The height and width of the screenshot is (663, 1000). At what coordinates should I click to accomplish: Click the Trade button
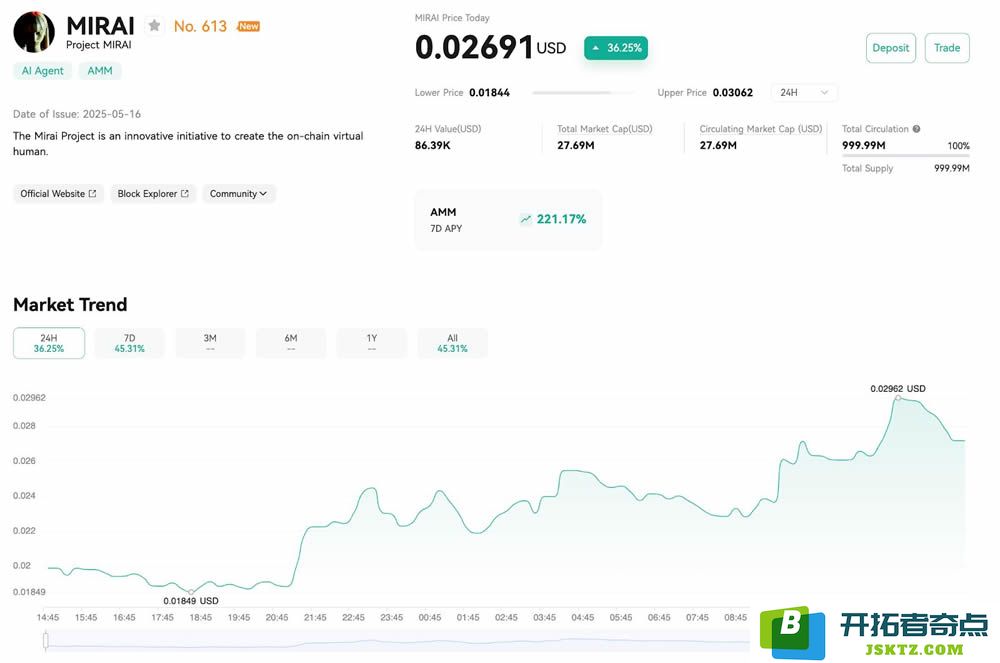(947, 48)
